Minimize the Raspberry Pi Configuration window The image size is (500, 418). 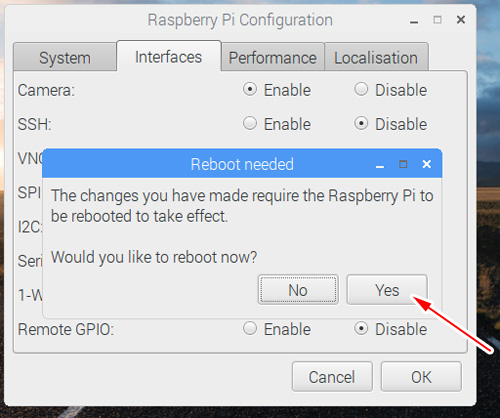pos(414,22)
